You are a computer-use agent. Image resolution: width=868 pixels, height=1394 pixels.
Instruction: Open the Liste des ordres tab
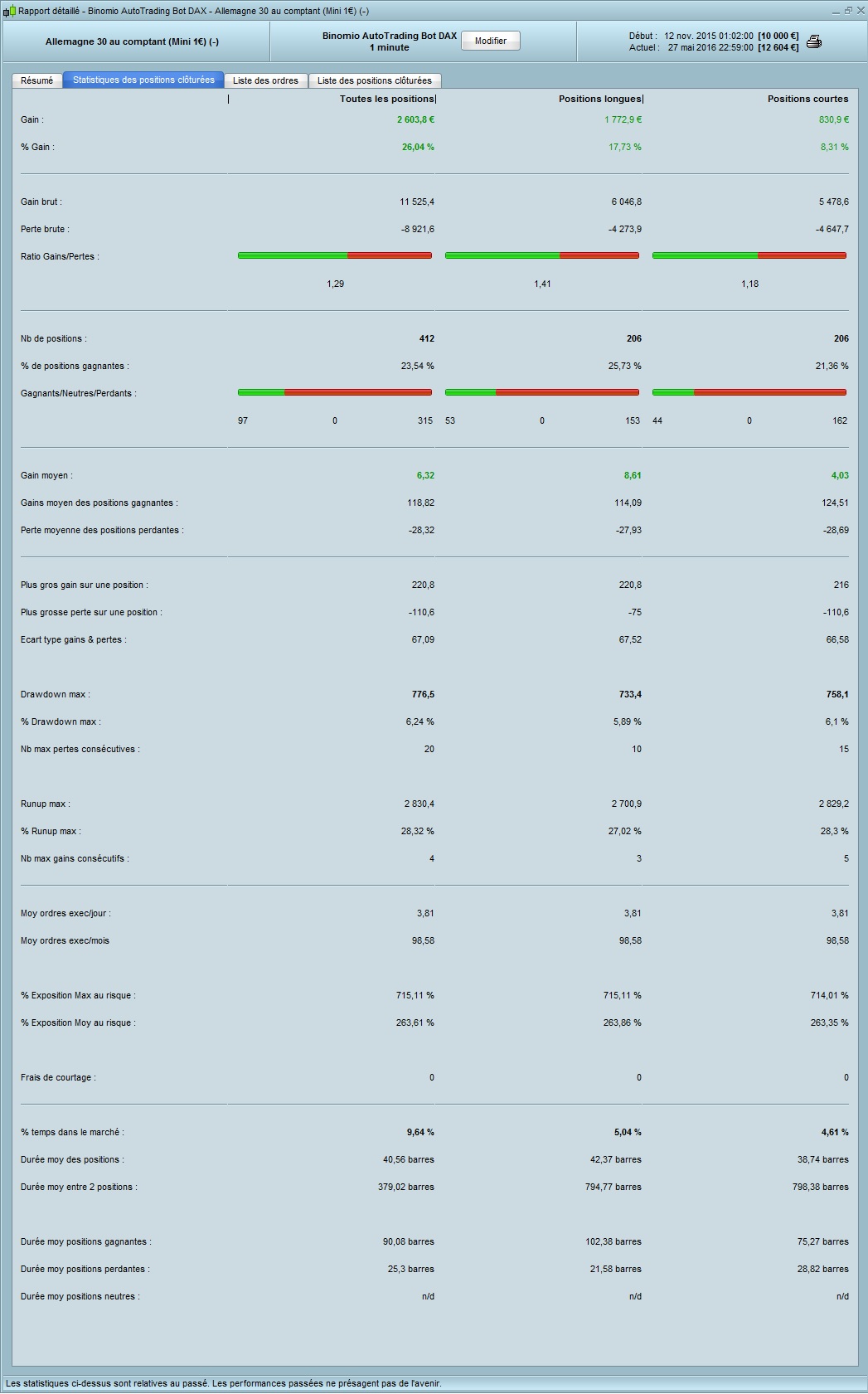tap(265, 80)
